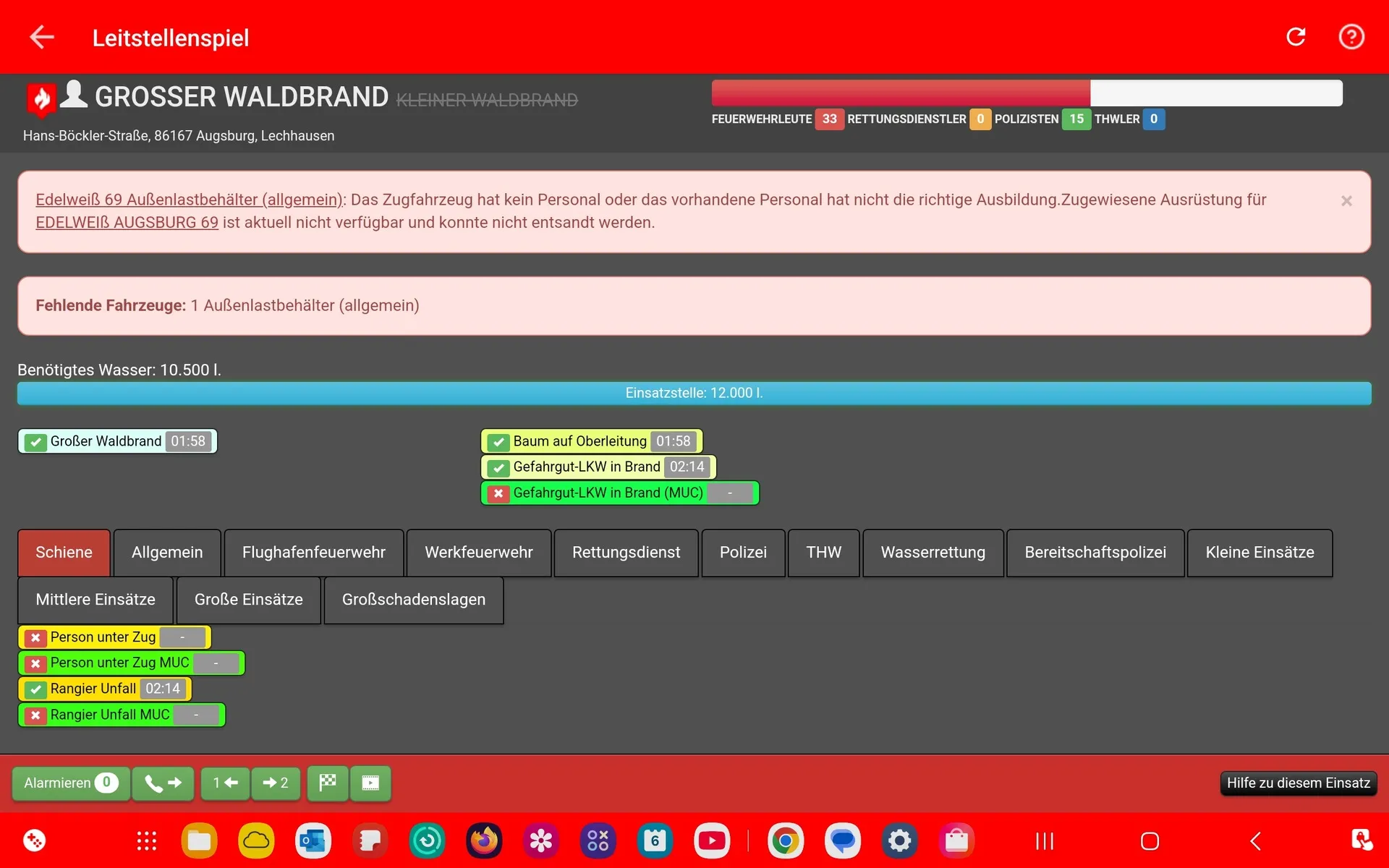Click the red mission progress bar
1389x868 pixels.
click(x=900, y=93)
